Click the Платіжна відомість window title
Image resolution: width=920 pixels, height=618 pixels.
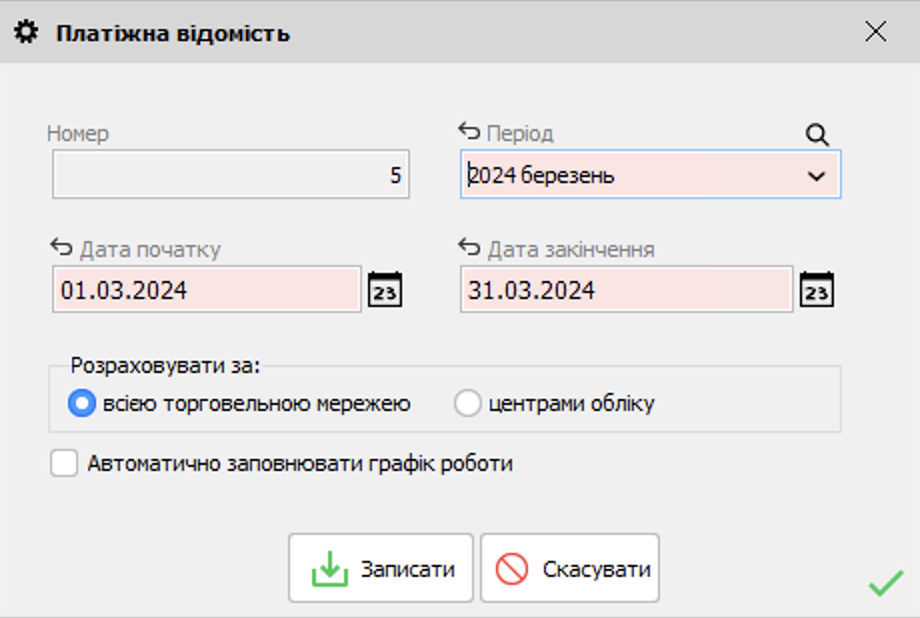click(173, 33)
